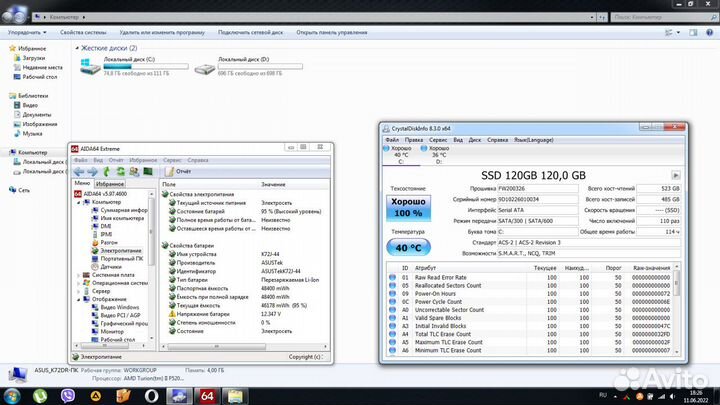Click the Local Disk (D:) drive icon
Viewport: 720px width, 405px height.
tap(205, 68)
